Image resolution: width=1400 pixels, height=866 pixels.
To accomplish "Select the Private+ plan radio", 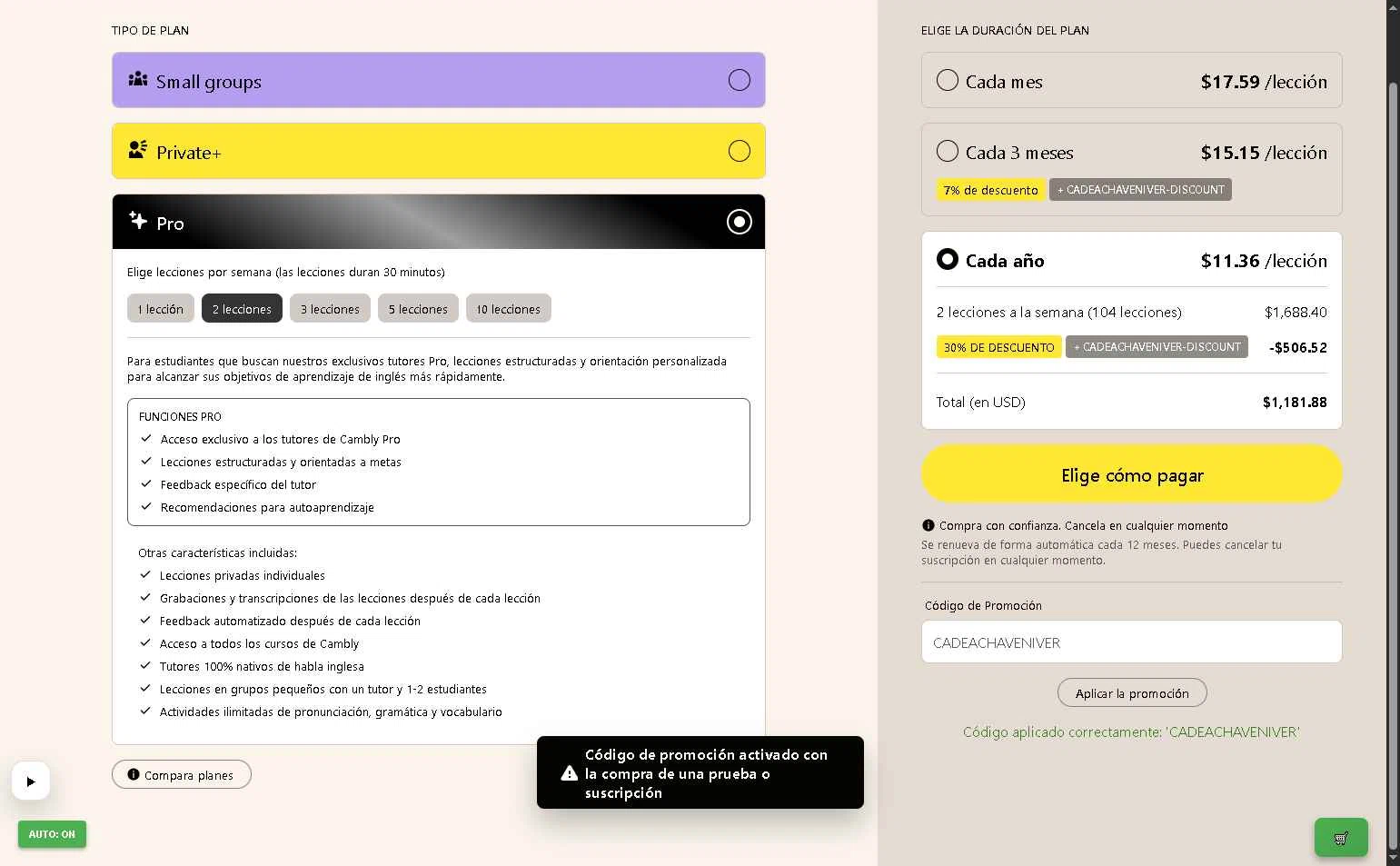I will click(740, 151).
